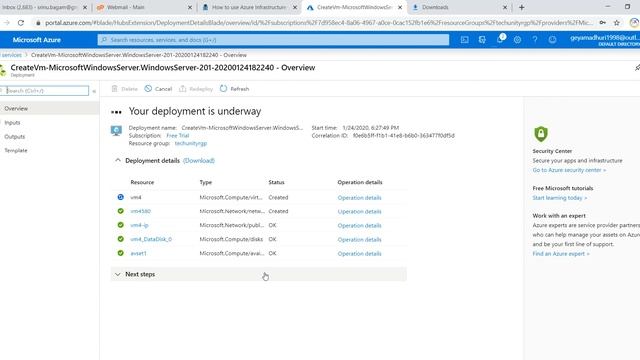Viewport: 640px width, 360px height.
Task: Select Inputs in the left menu
Action: (x=12, y=122)
